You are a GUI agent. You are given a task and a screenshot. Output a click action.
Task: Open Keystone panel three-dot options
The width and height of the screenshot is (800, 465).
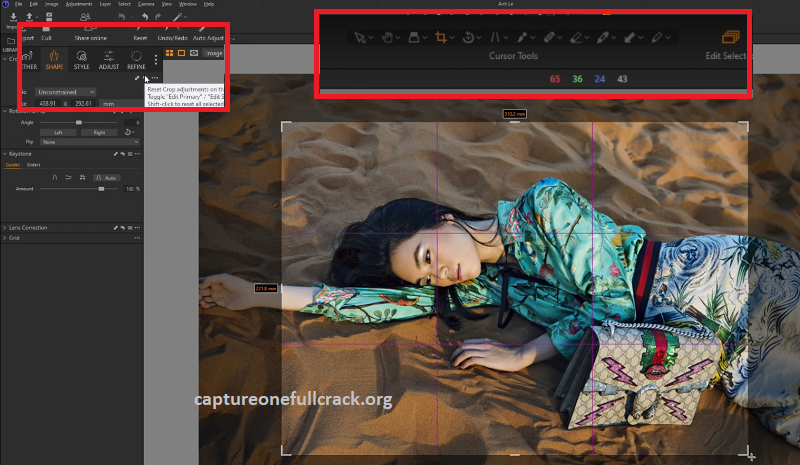click(x=137, y=154)
